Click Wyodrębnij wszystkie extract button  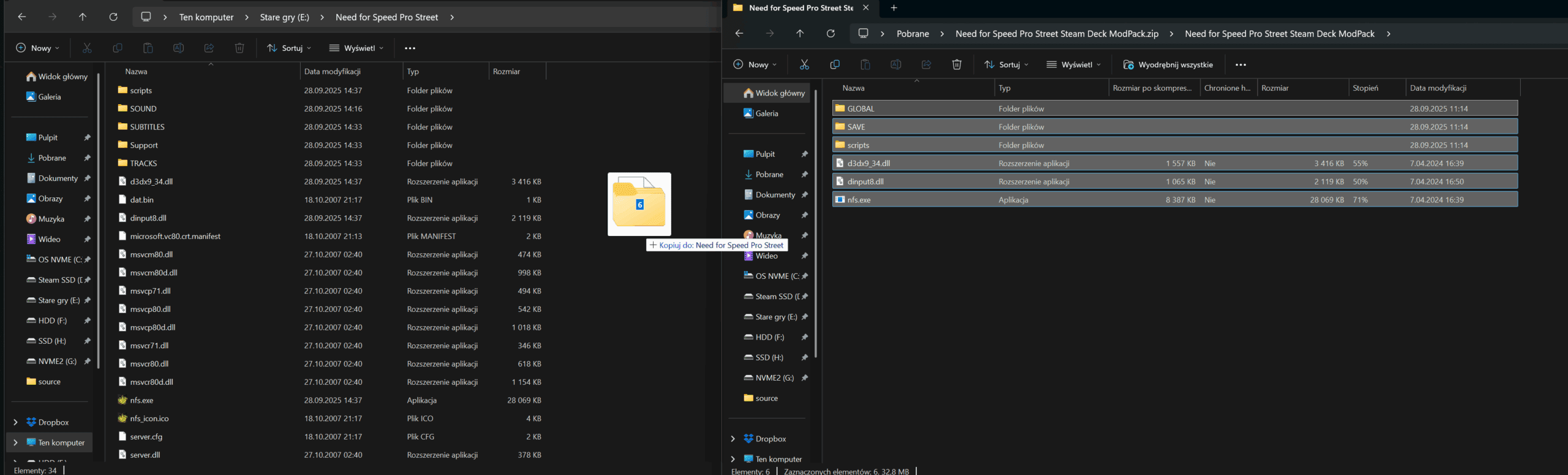coord(1168,64)
